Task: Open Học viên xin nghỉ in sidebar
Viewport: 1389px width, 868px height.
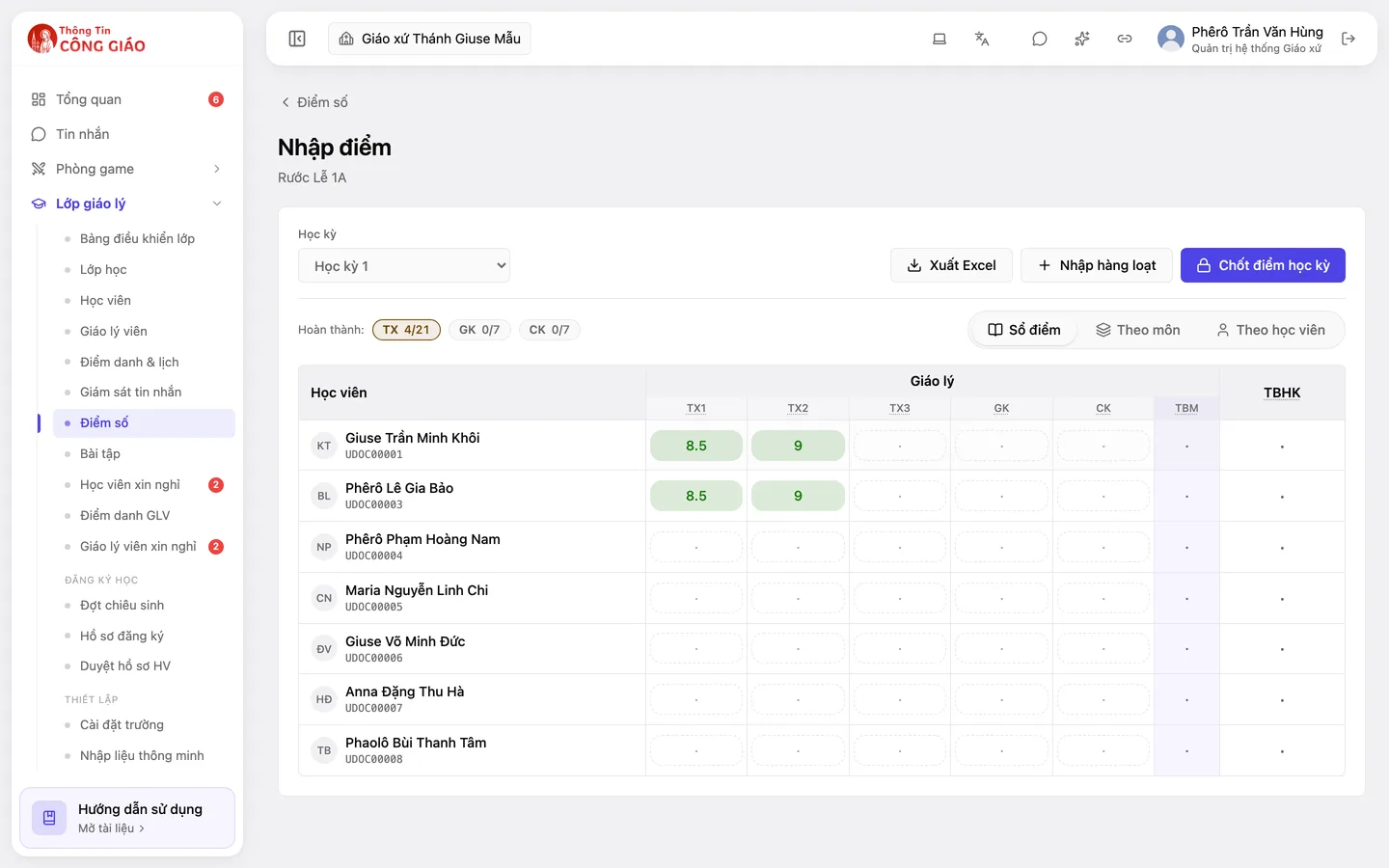Action: [x=145, y=485]
